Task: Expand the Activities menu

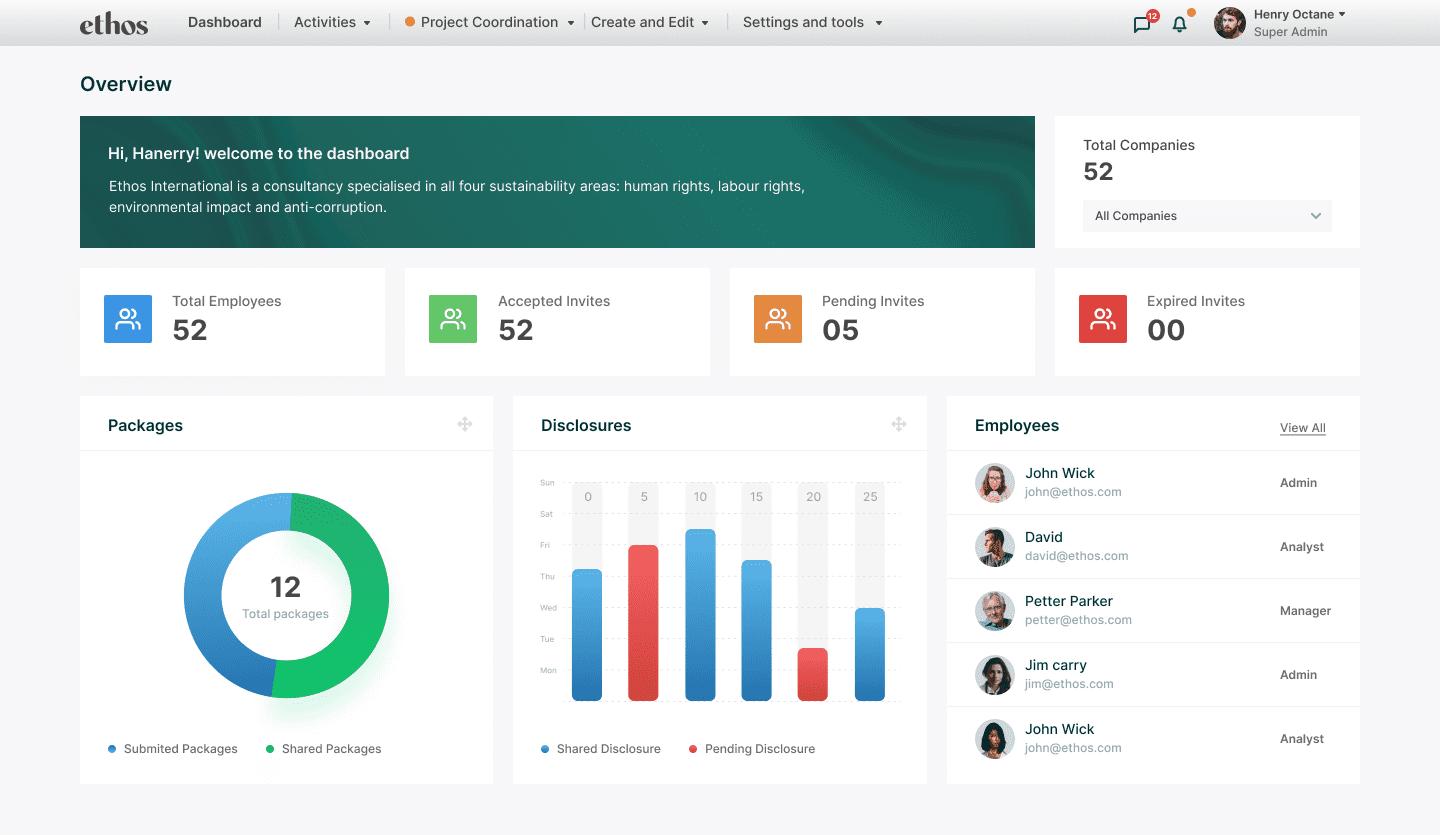Action: [x=332, y=22]
